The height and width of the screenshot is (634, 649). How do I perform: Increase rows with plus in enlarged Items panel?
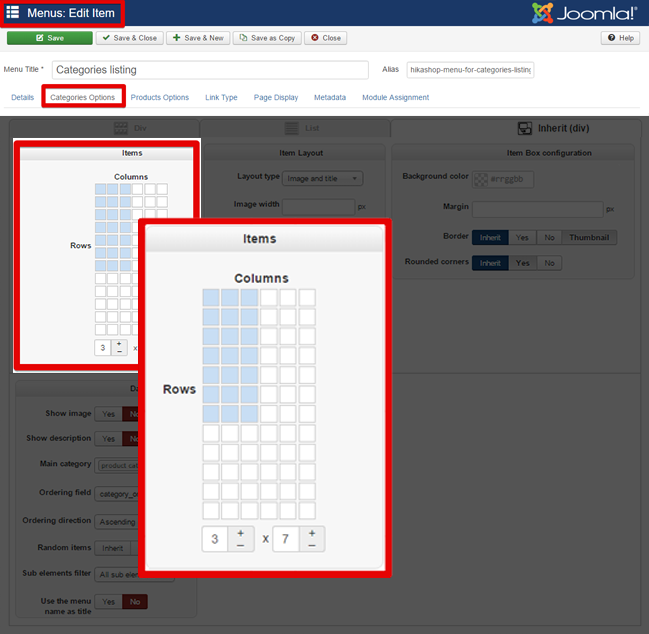[312, 533]
